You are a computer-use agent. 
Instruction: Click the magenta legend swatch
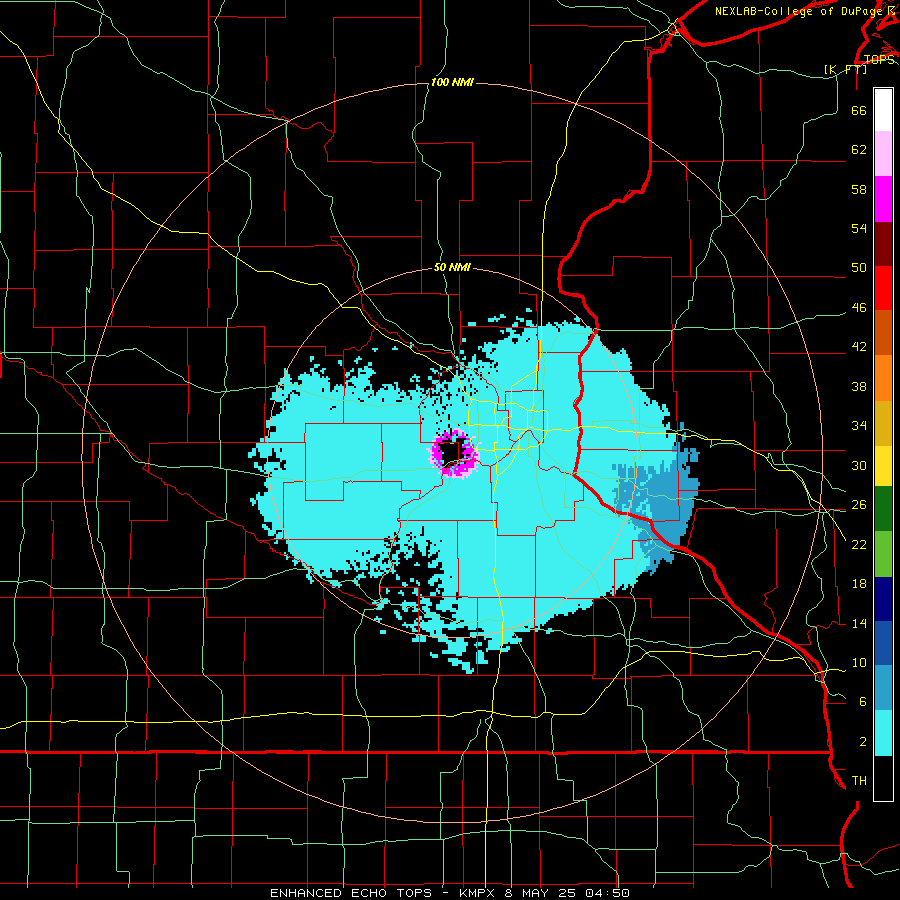pyautogui.click(x=883, y=199)
